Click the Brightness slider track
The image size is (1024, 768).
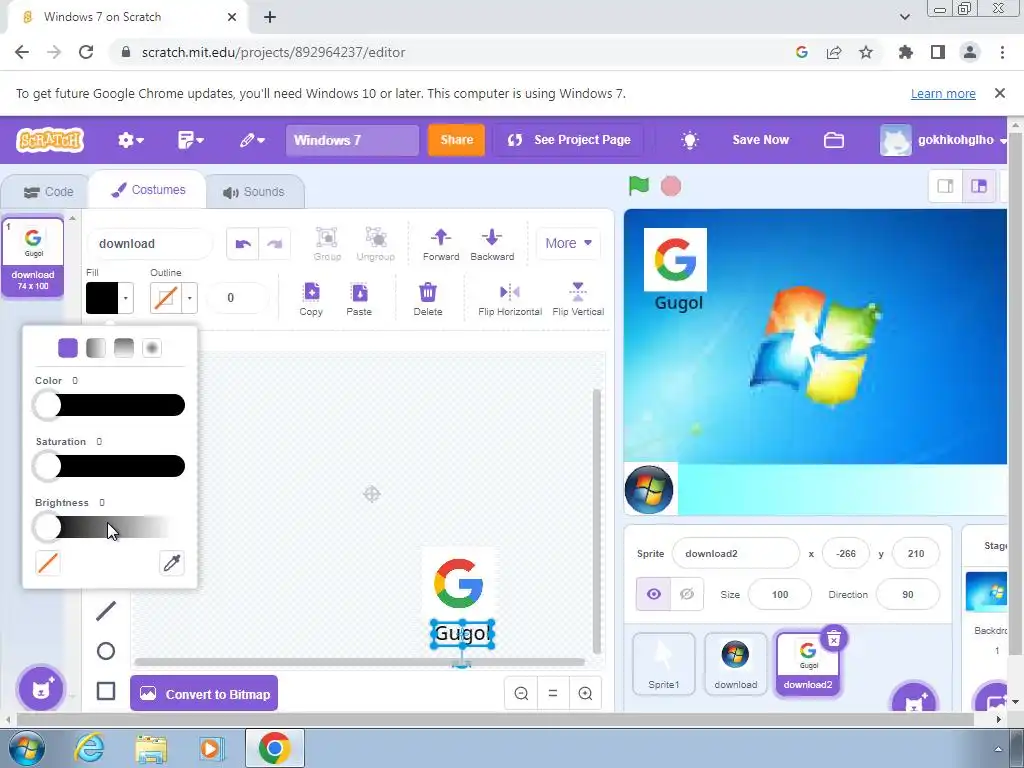pyautogui.click(x=110, y=527)
